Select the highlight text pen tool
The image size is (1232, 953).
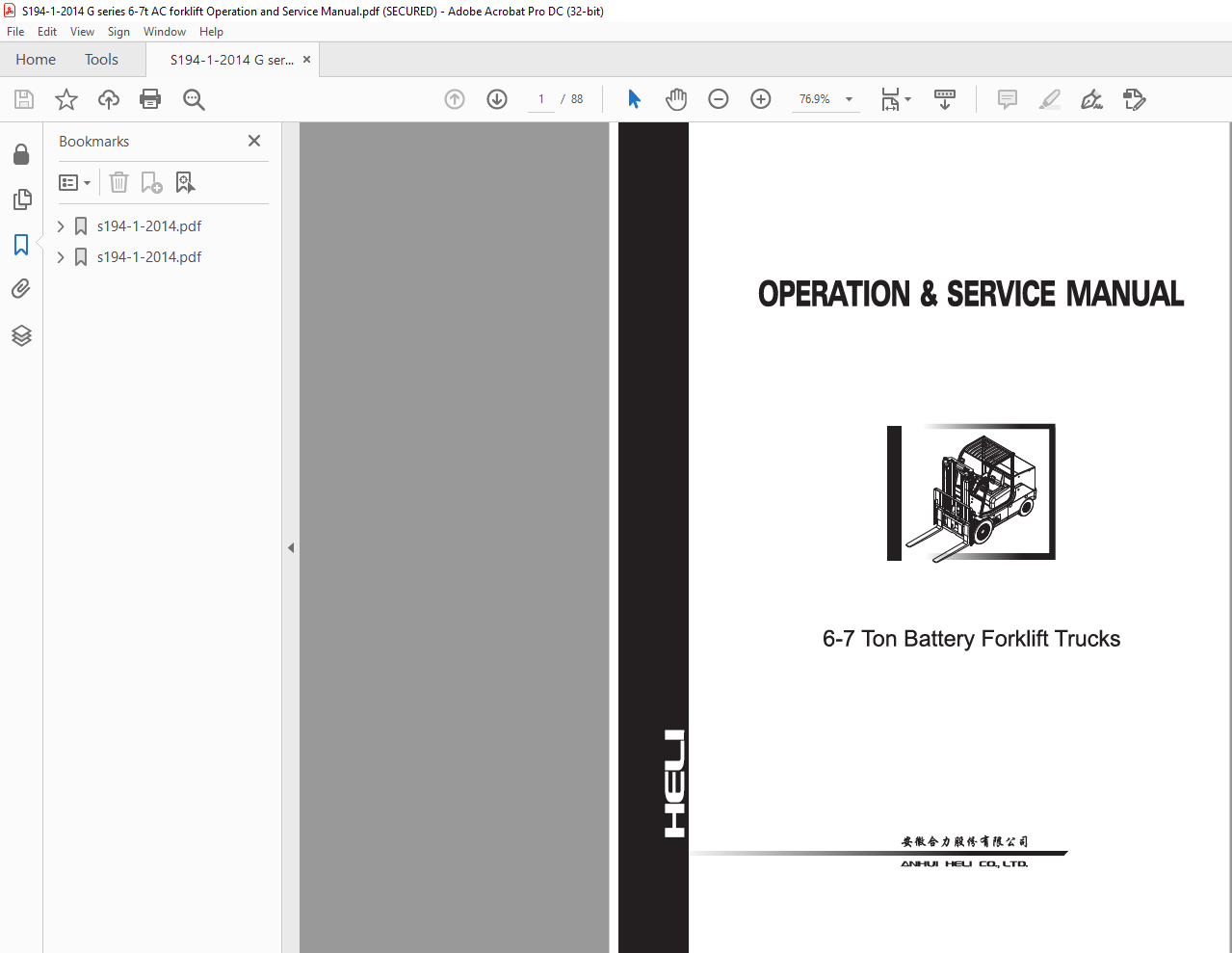click(x=1050, y=99)
